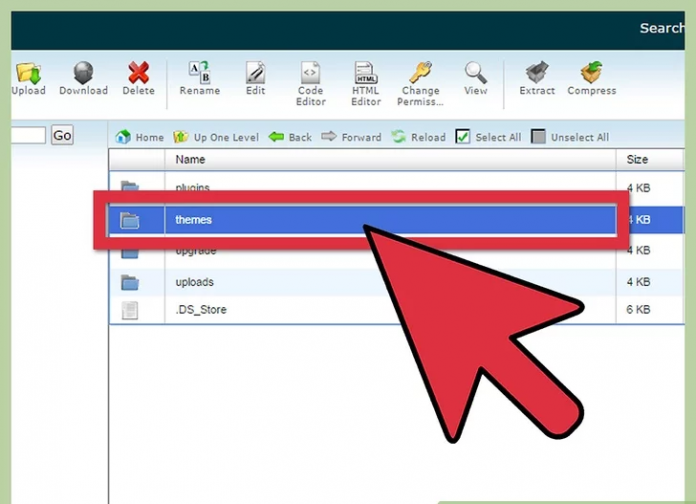This screenshot has width=696, height=504.
Task: Click the View magnifier icon
Action: (x=476, y=74)
